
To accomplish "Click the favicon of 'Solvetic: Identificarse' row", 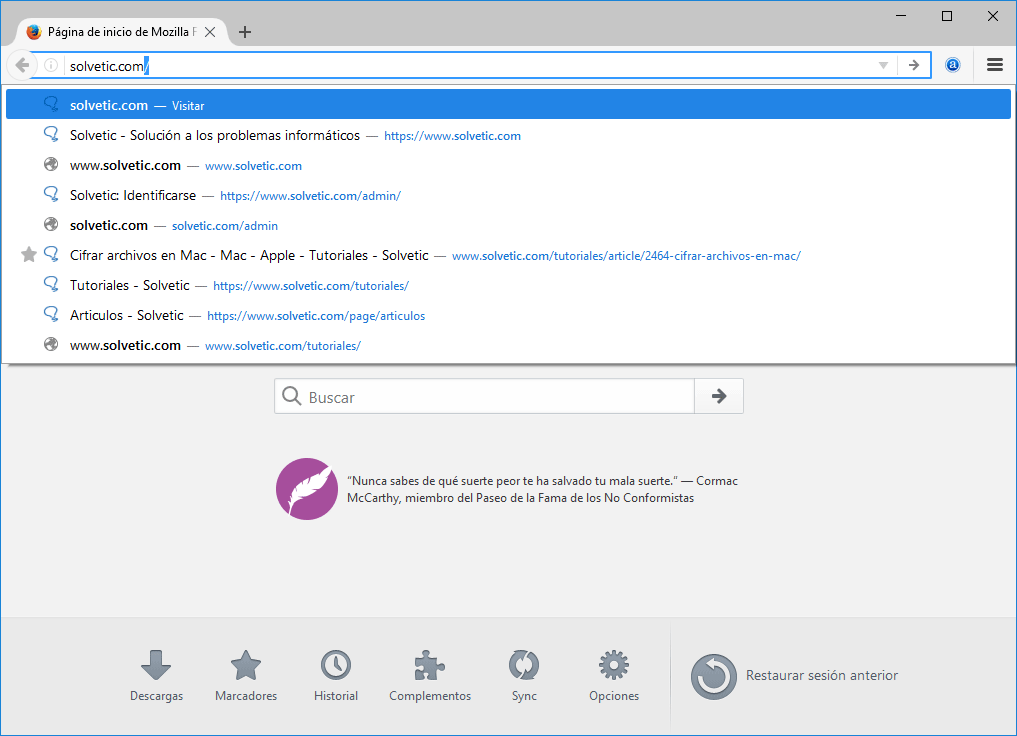I will tap(51, 194).
